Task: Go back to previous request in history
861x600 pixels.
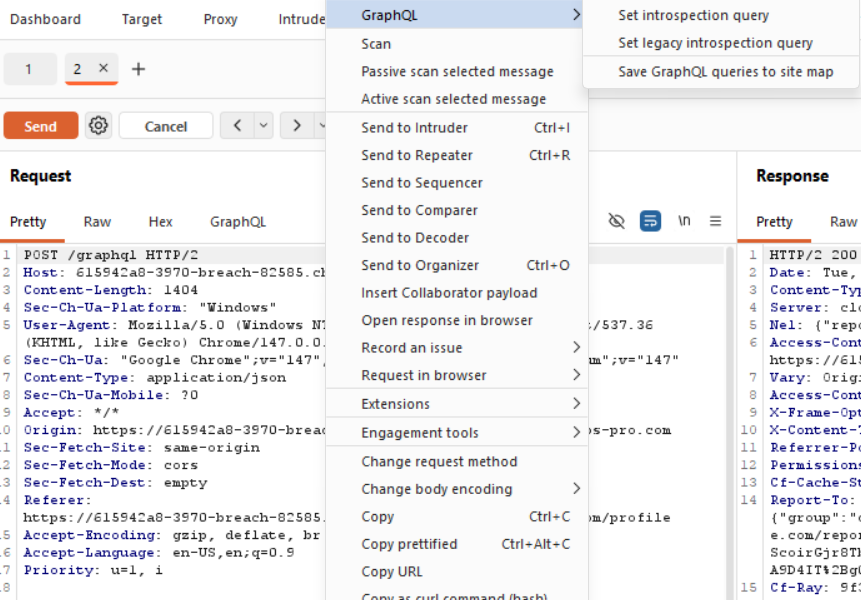Action: (237, 126)
